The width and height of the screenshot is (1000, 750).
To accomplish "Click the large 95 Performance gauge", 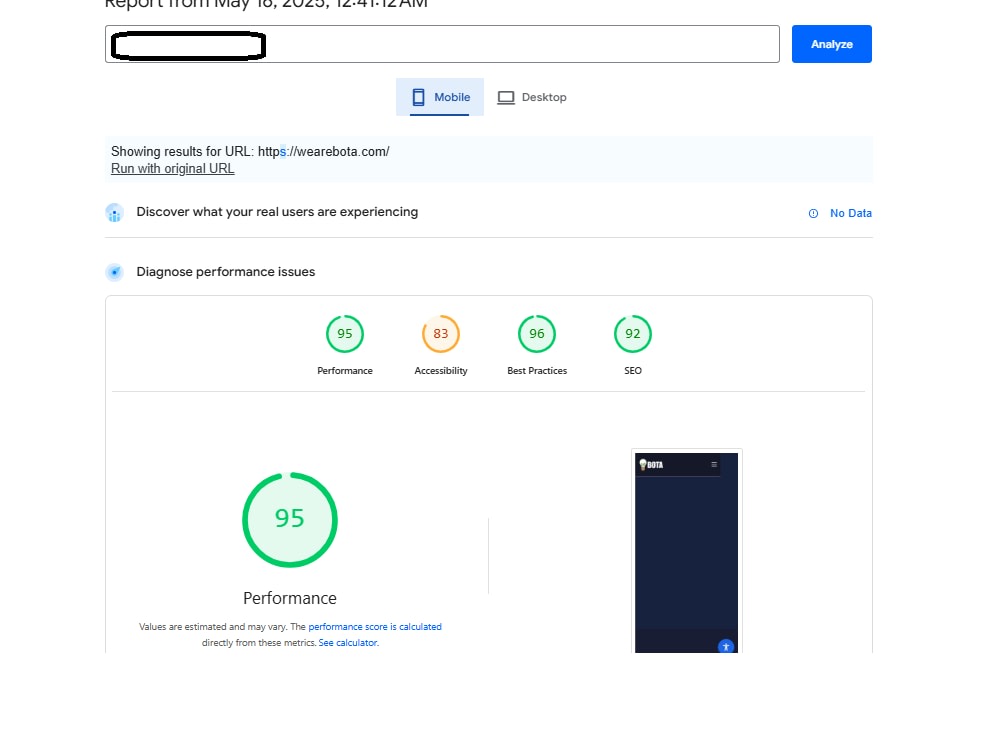I will (290, 520).
